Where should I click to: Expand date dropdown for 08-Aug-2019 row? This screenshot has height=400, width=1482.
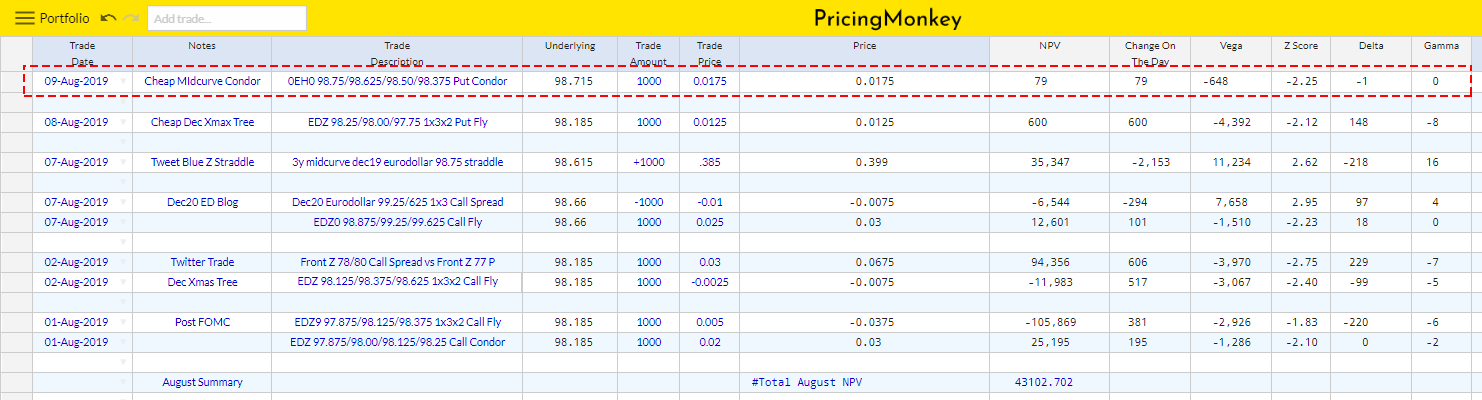click(124, 122)
